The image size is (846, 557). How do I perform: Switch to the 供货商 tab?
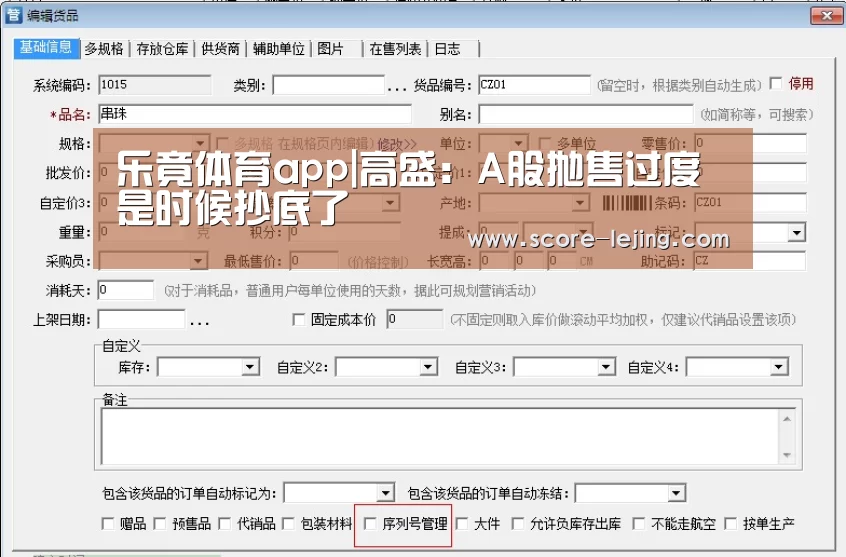[x=220, y=49]
